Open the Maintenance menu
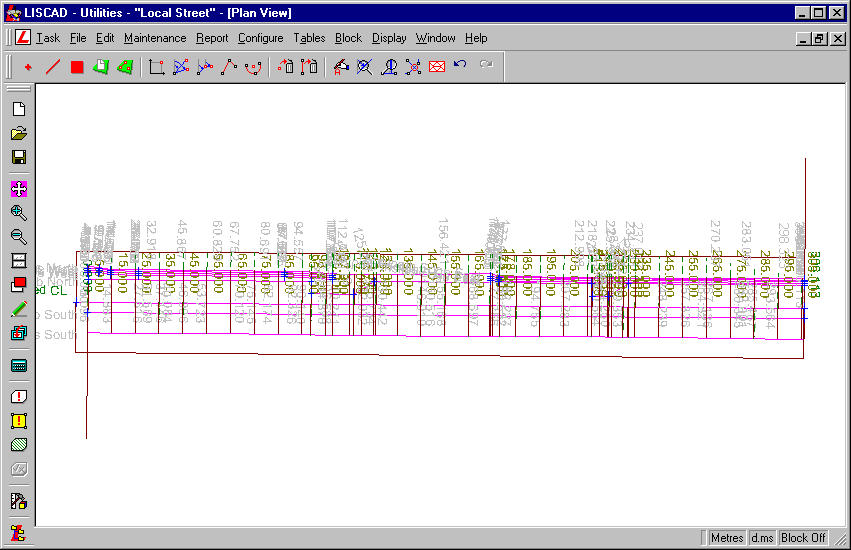 [155, 38]
